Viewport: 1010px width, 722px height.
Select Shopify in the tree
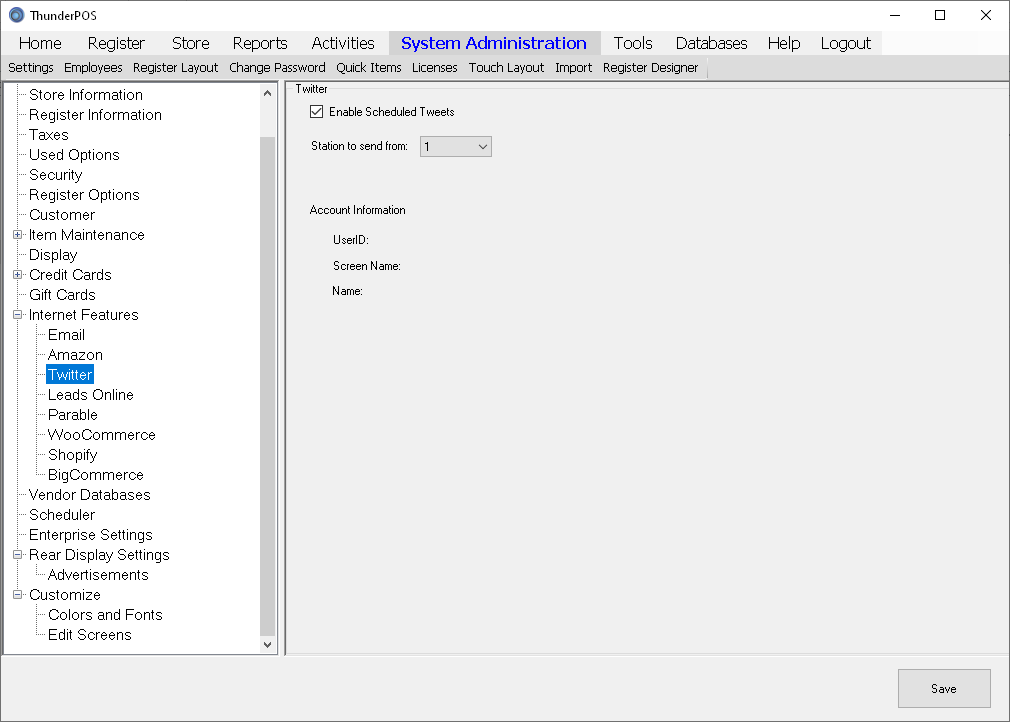(x=73, y=454)
